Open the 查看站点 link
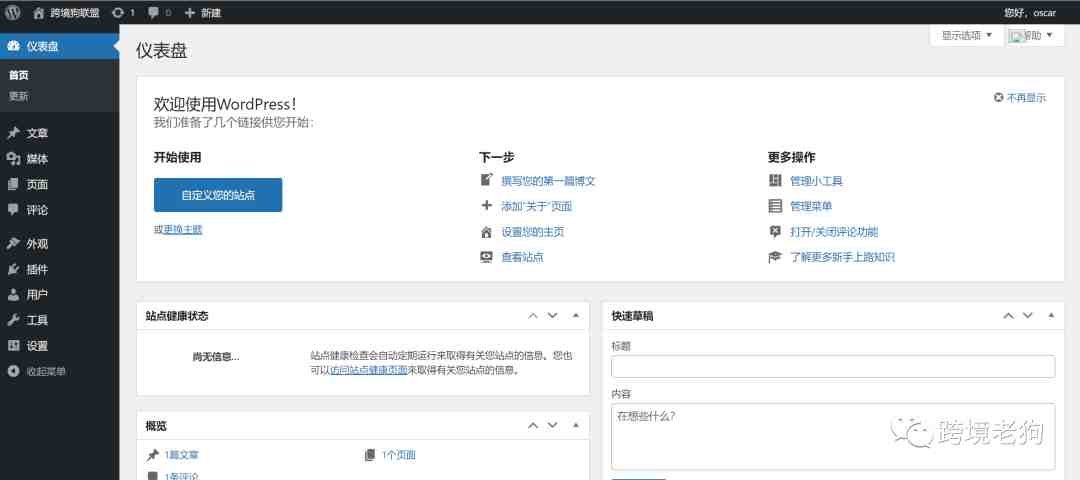 tap(522, 257)
